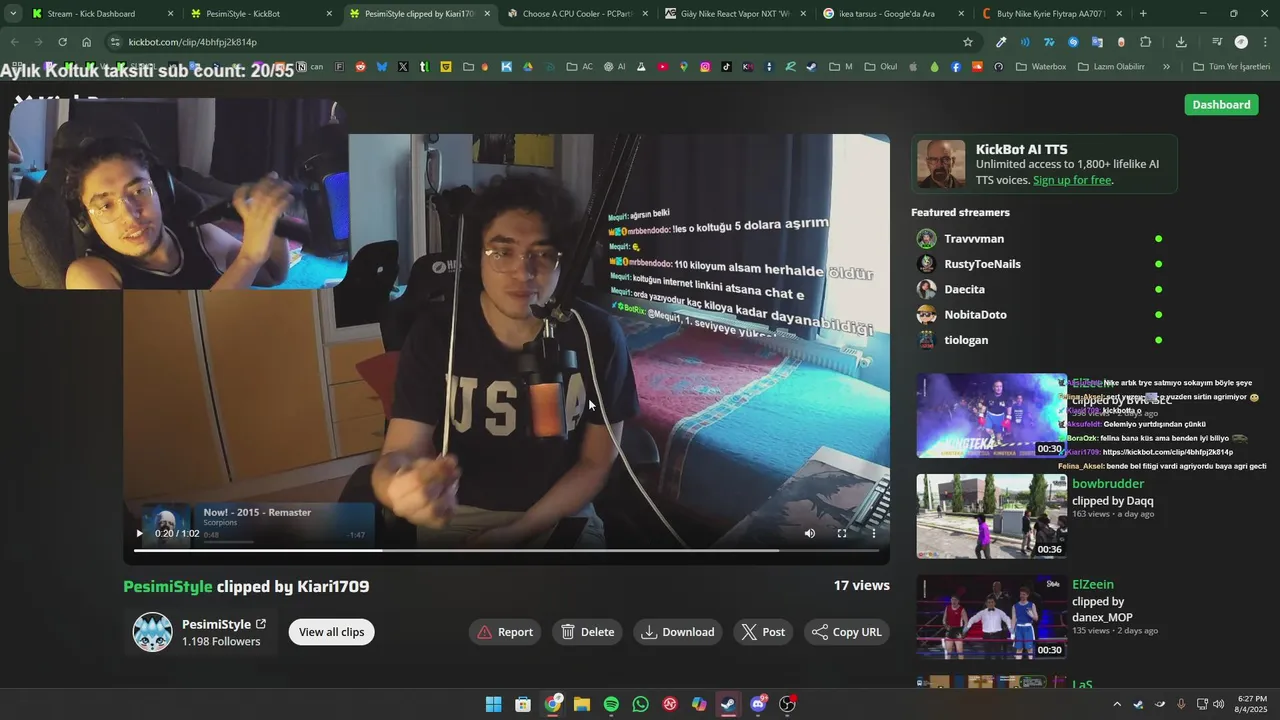The height and width of the screenshot is (720, 1280).
Task: Post clip to X
Action: (x=763, y=632)
